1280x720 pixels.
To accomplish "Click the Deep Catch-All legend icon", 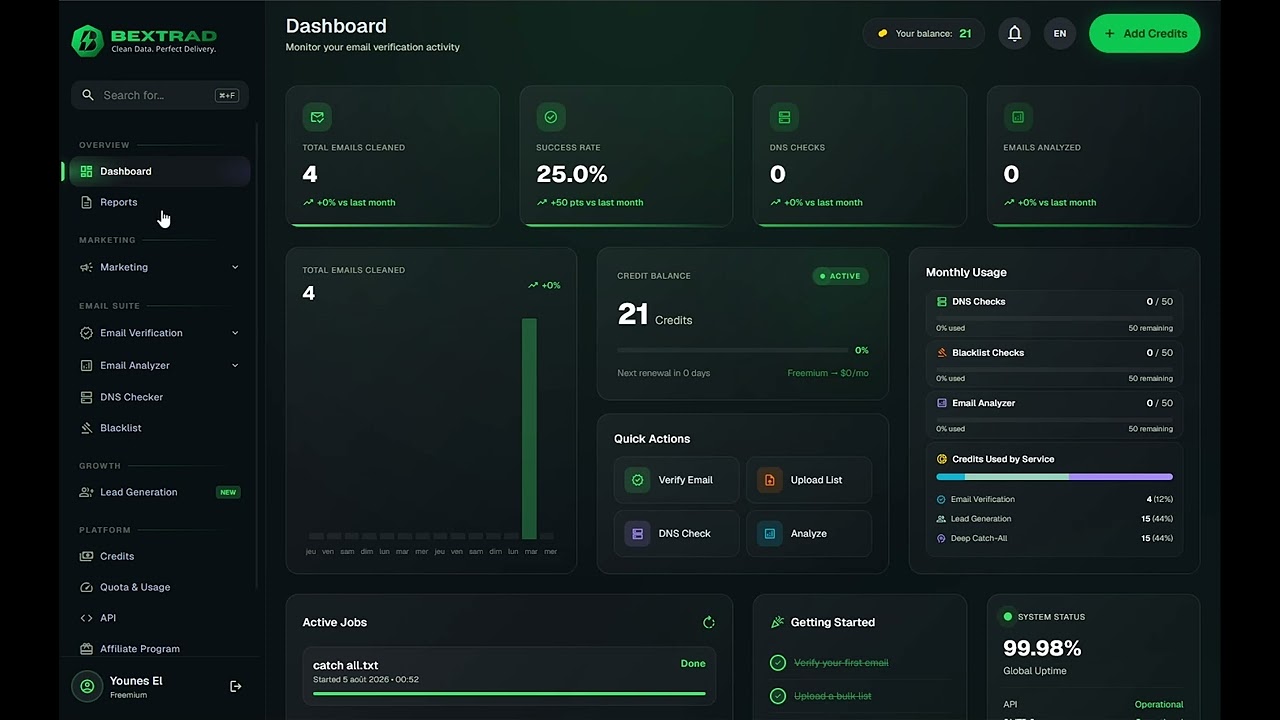I will (x=941, y=538).
